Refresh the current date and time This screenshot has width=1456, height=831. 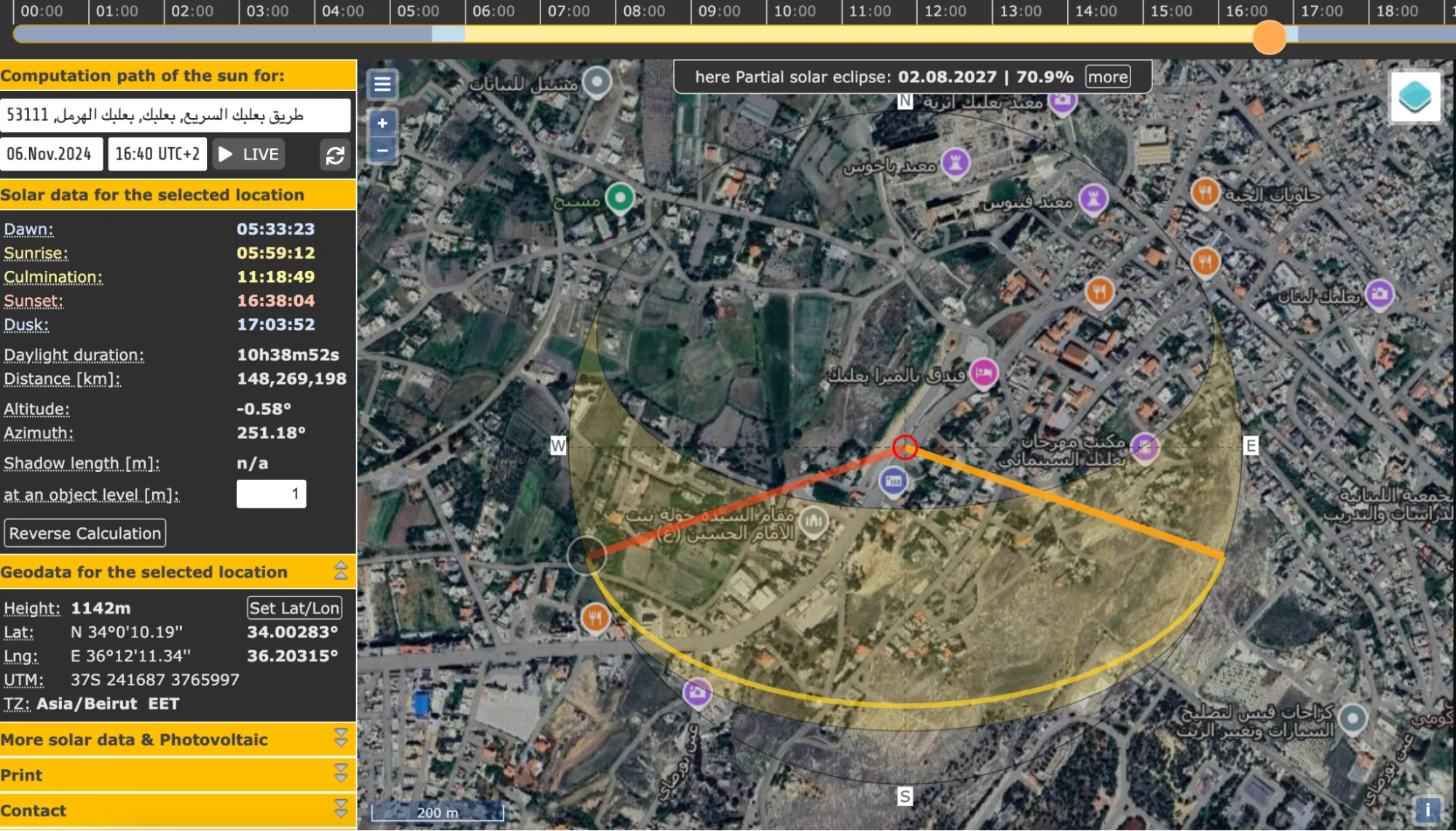[x=335, y=155]
